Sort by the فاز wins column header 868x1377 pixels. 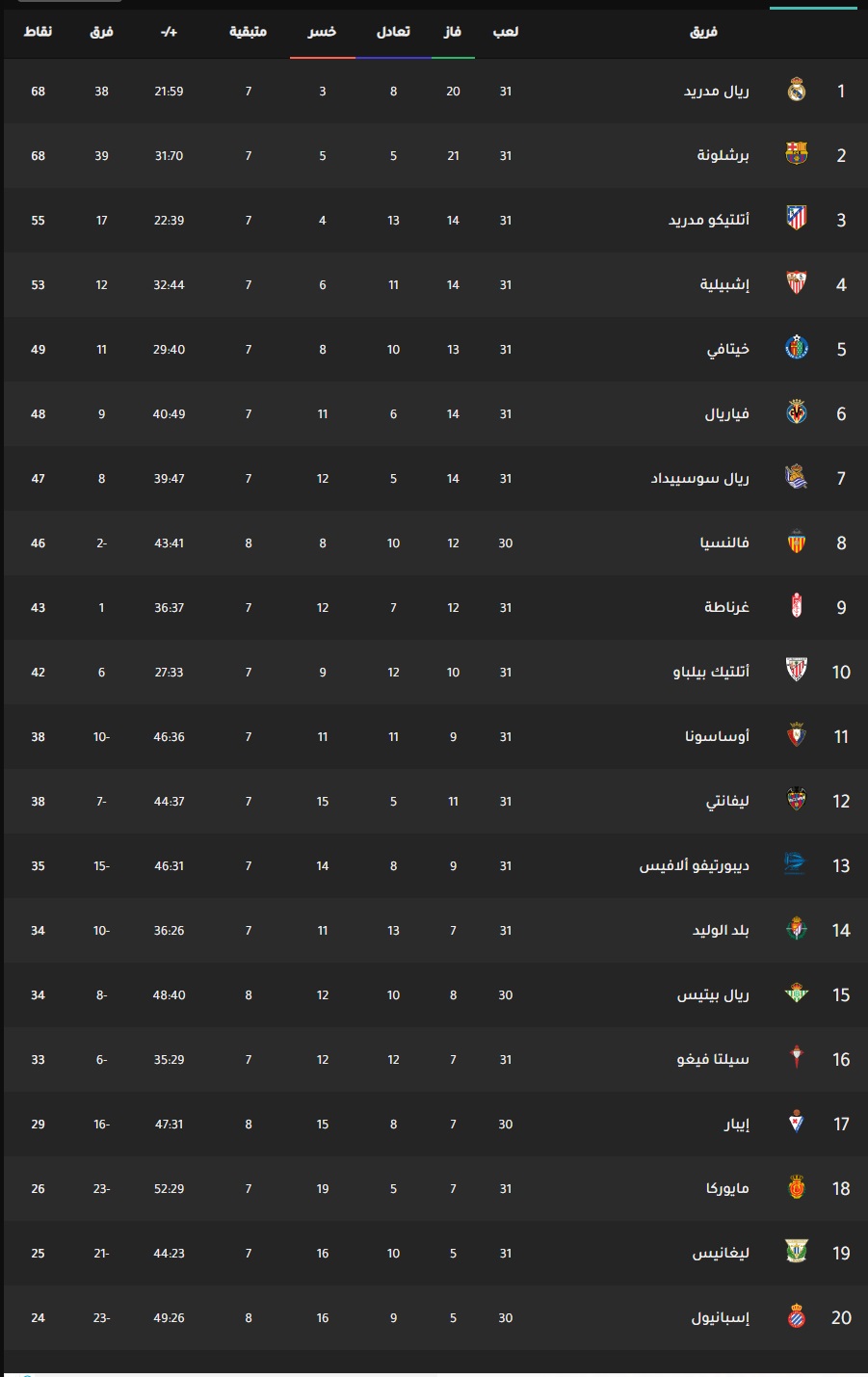click(x=453, y=32)
